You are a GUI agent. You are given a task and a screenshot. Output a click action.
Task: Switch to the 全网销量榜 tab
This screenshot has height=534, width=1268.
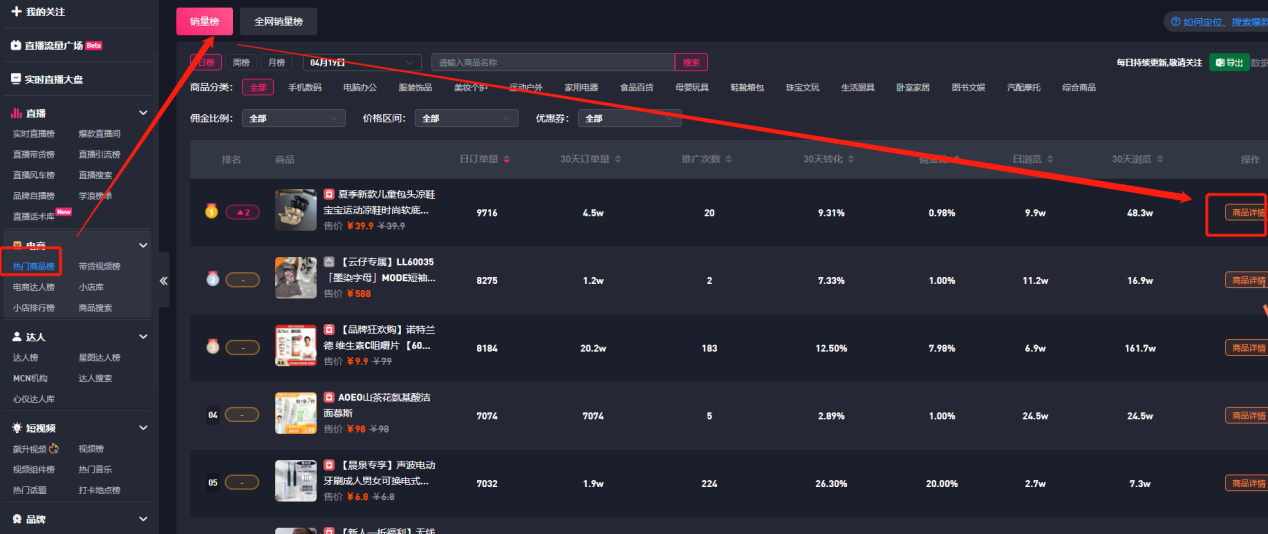coord(278,21)
